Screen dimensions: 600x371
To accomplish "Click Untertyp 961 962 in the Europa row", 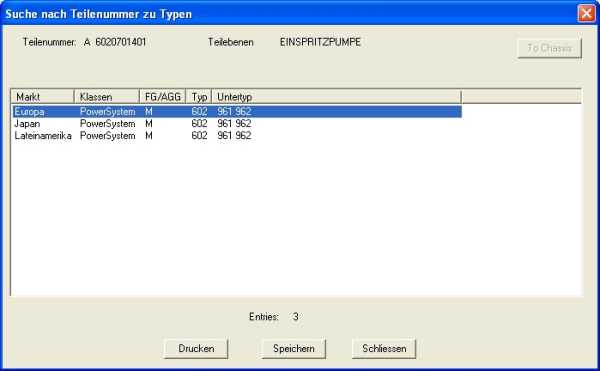I will (x=234, y=111).
